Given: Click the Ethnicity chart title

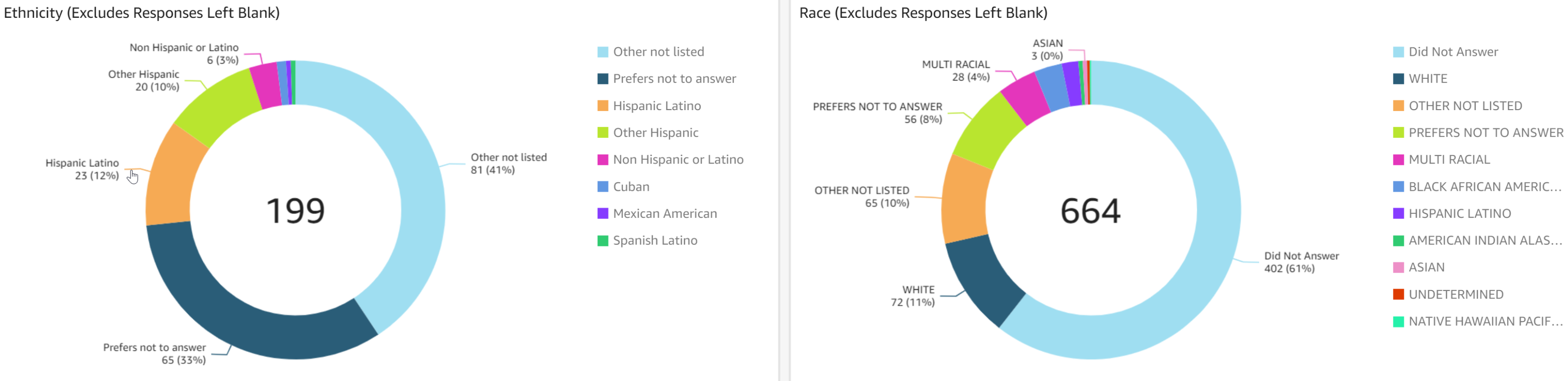Looking at the screenshot, I should [x=142, y=13].
